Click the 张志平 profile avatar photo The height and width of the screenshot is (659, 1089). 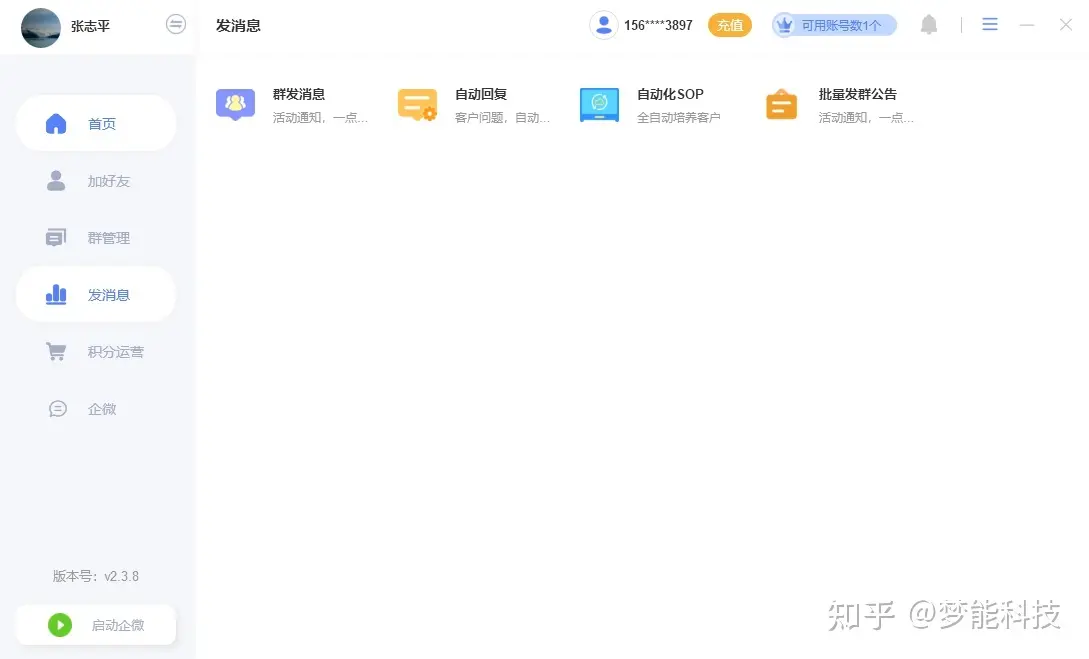41,27
